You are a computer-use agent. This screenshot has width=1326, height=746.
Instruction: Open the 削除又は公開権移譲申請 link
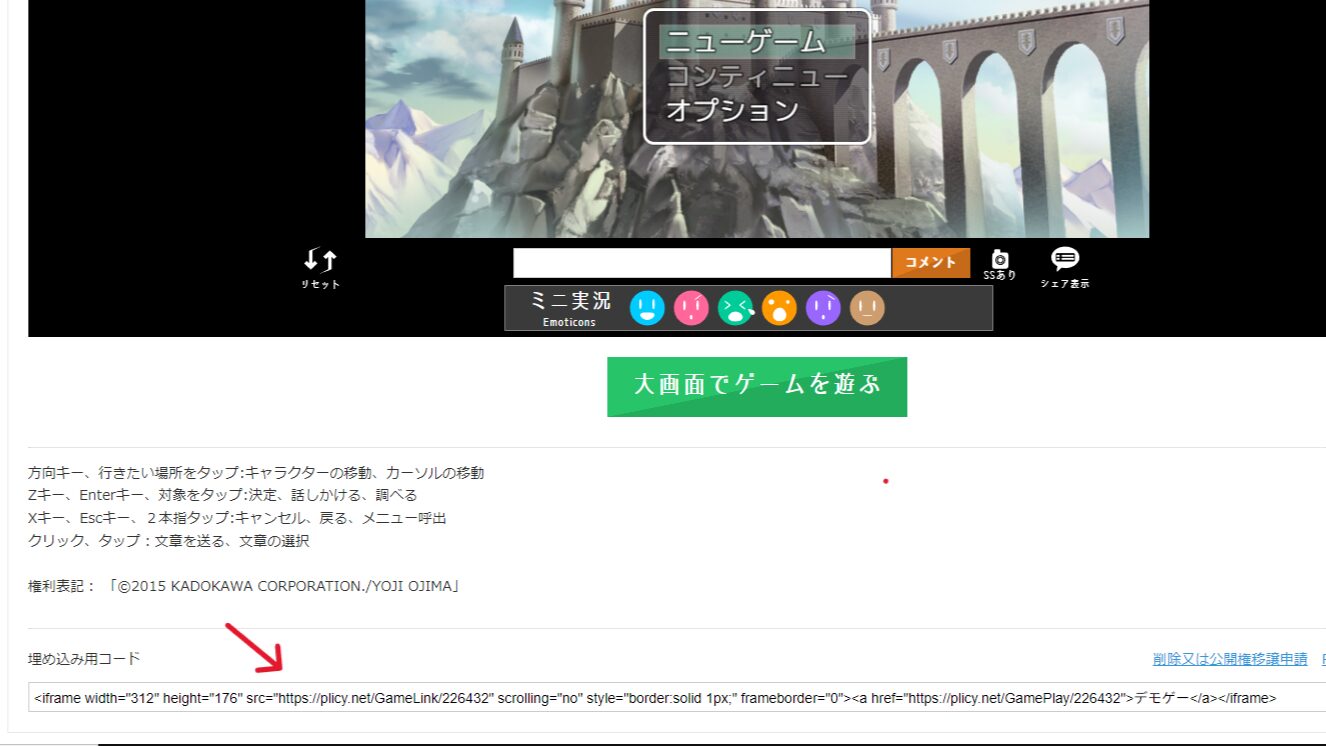tap(1231, 660)
